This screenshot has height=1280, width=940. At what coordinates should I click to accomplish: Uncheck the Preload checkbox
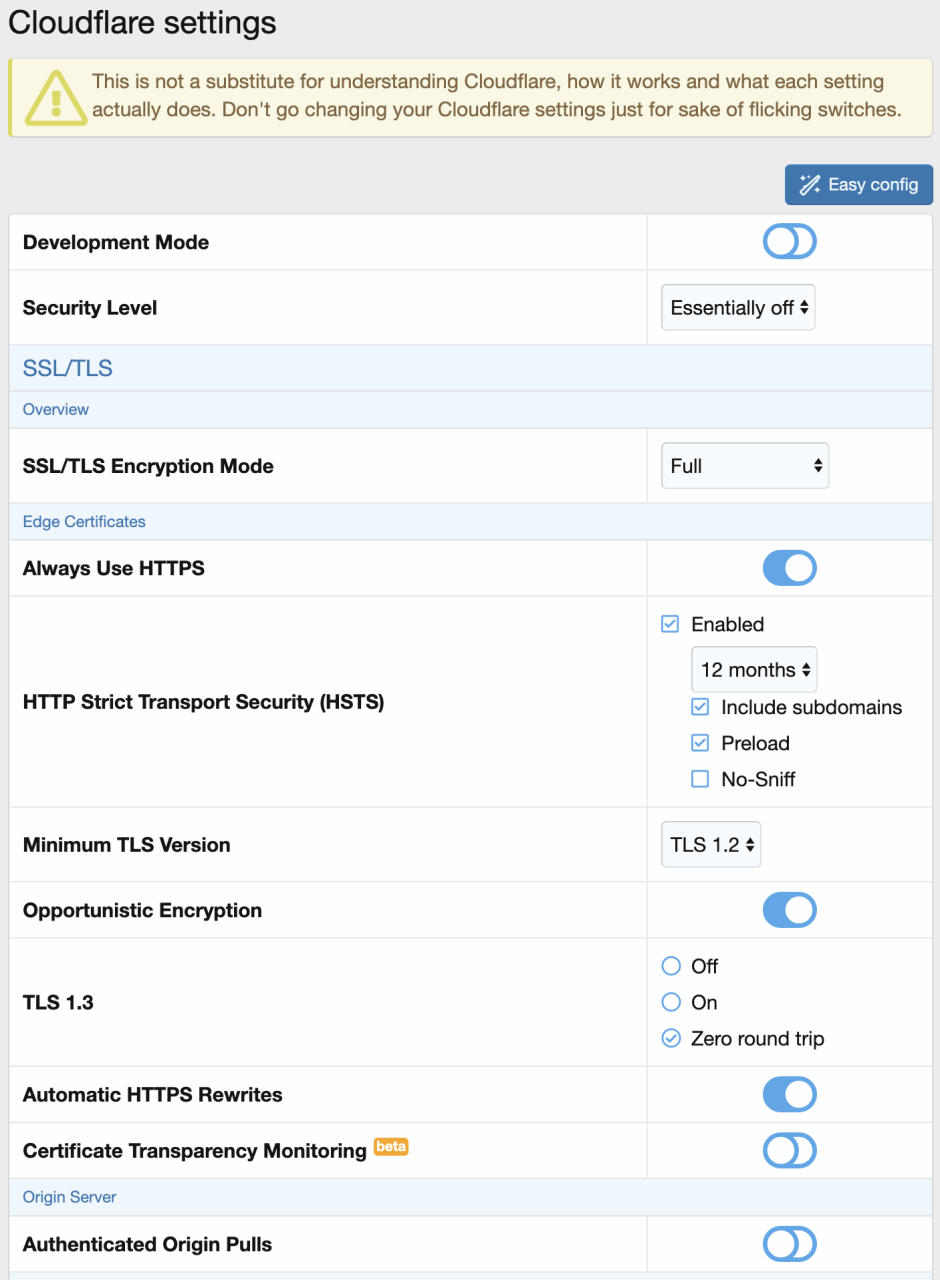point(700,743)
